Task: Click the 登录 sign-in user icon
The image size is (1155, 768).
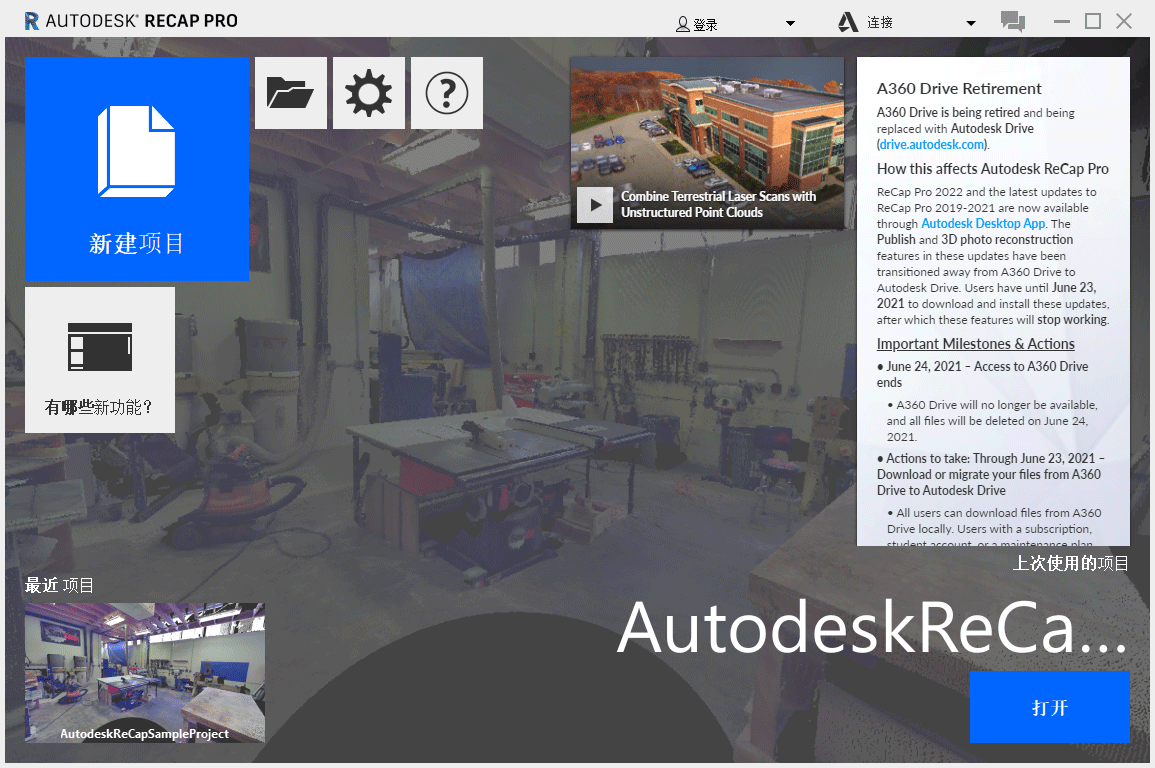Action: [x=683, y=24]
